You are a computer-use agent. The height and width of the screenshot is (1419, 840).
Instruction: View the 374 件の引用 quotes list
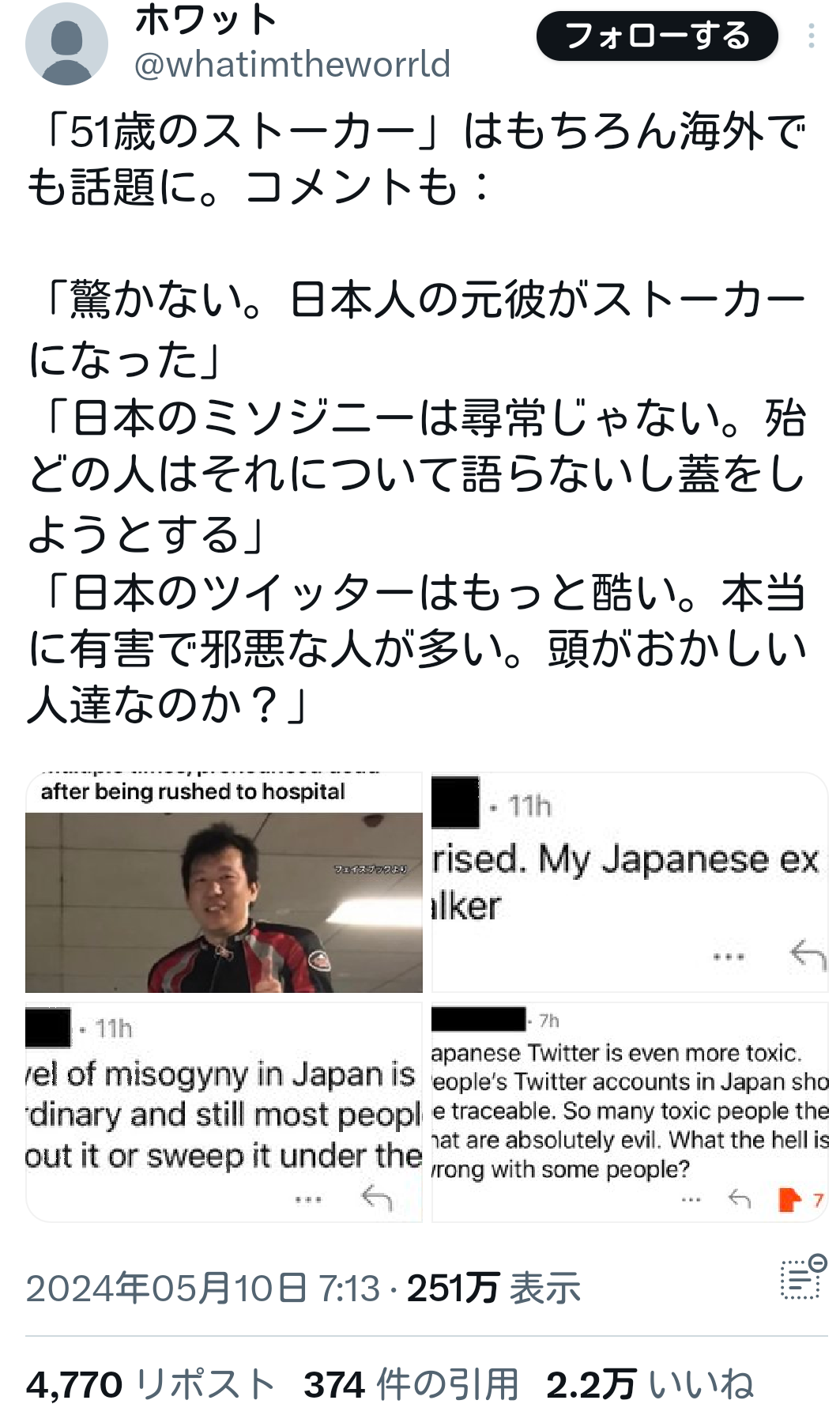click(411, 1384)
